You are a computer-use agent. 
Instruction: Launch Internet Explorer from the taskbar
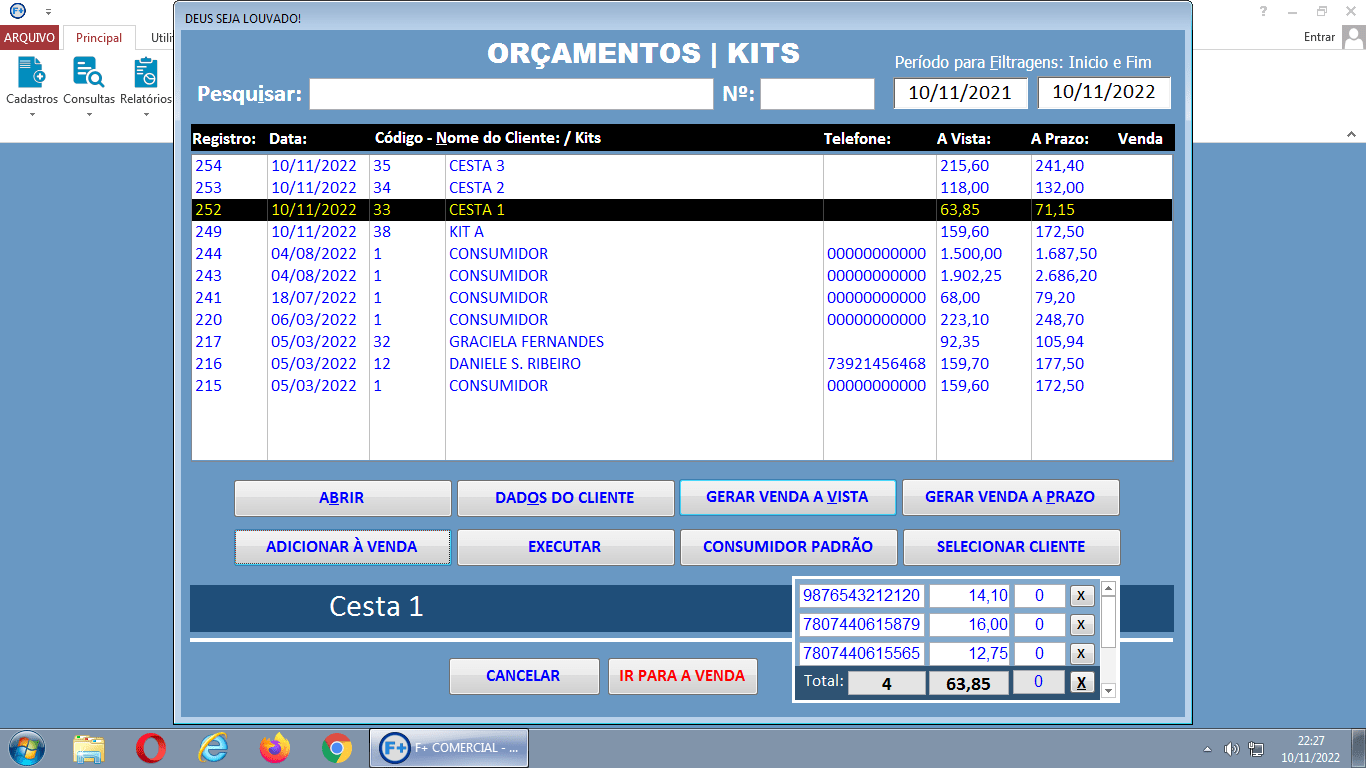(213, 748)
